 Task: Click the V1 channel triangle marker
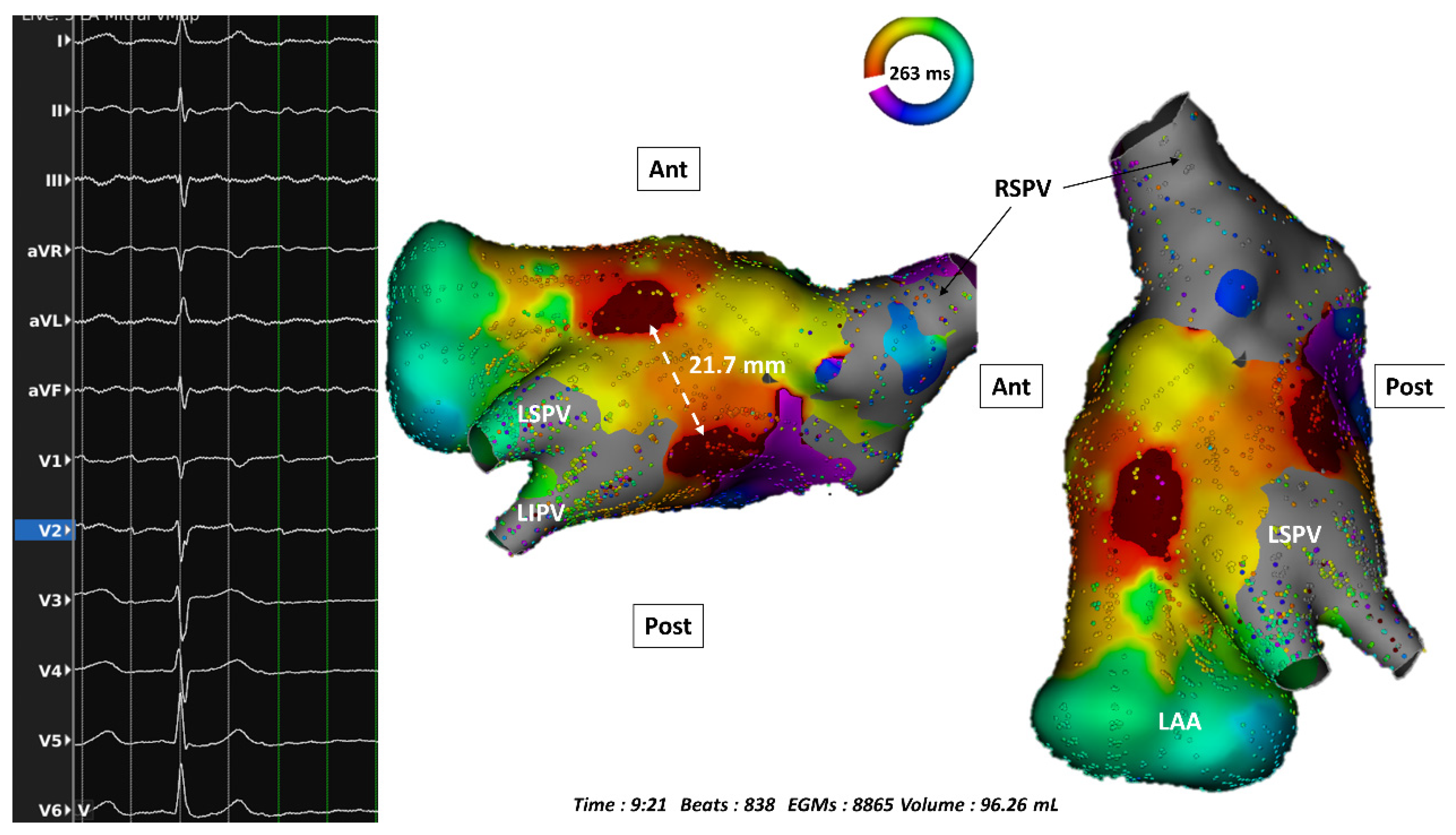coord(68,460)
